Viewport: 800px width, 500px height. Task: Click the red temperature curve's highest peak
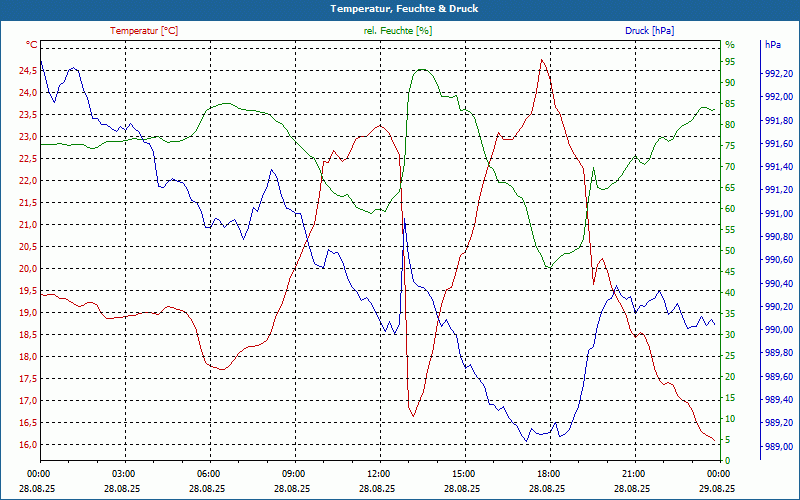click(542, 60)
